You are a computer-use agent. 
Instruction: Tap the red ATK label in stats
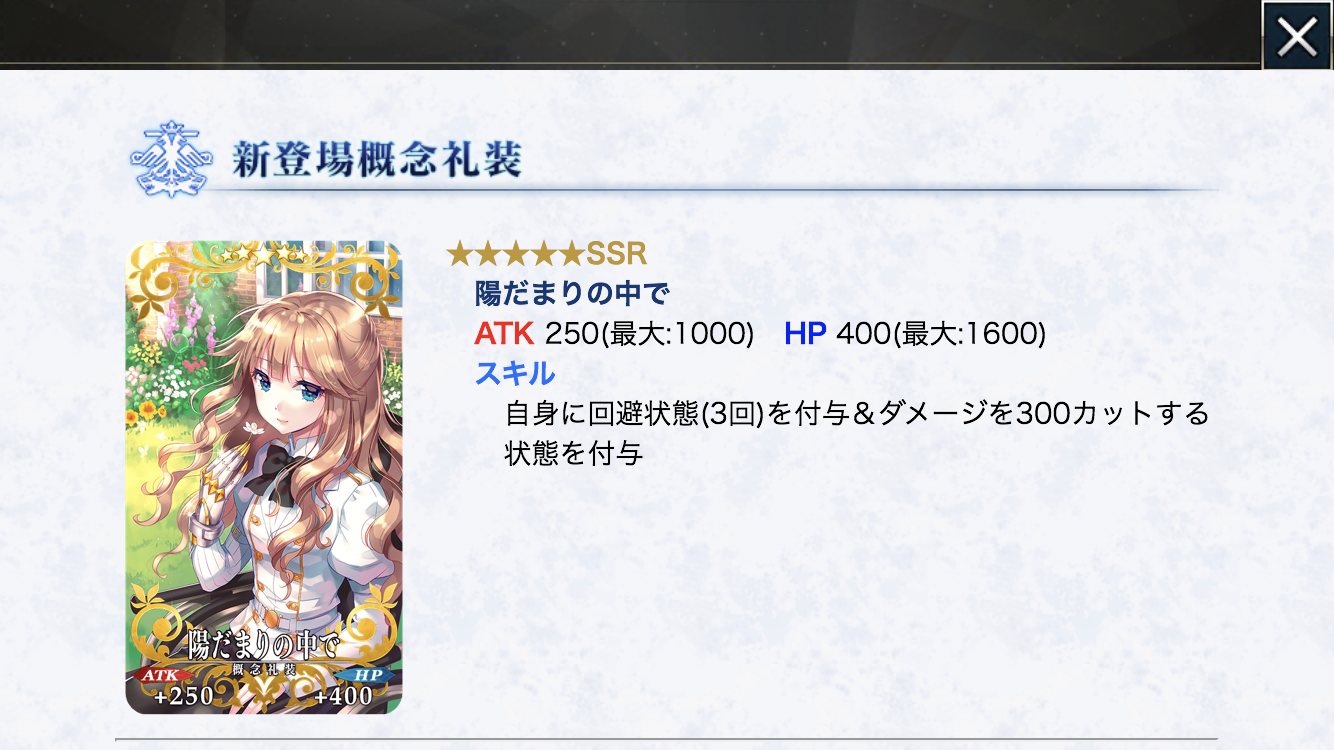pos(505,334)
